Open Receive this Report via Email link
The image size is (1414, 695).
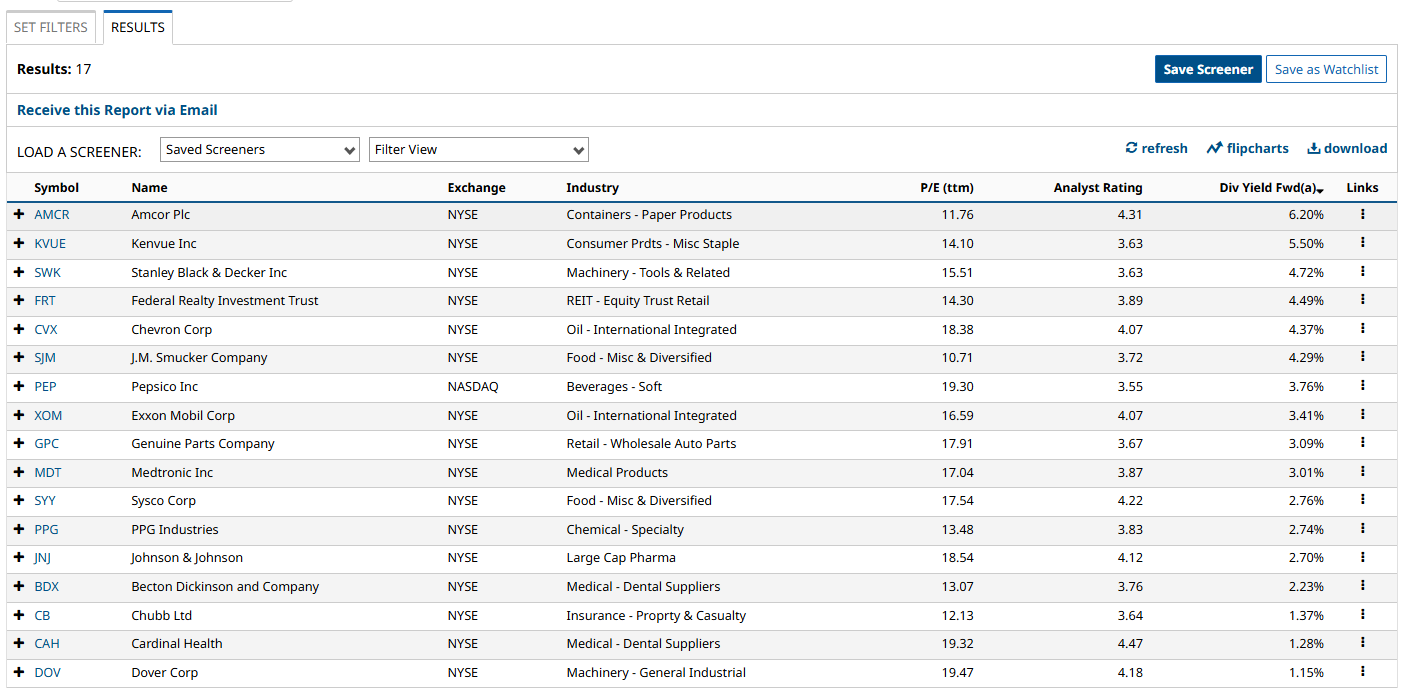[x=117, y=110]
